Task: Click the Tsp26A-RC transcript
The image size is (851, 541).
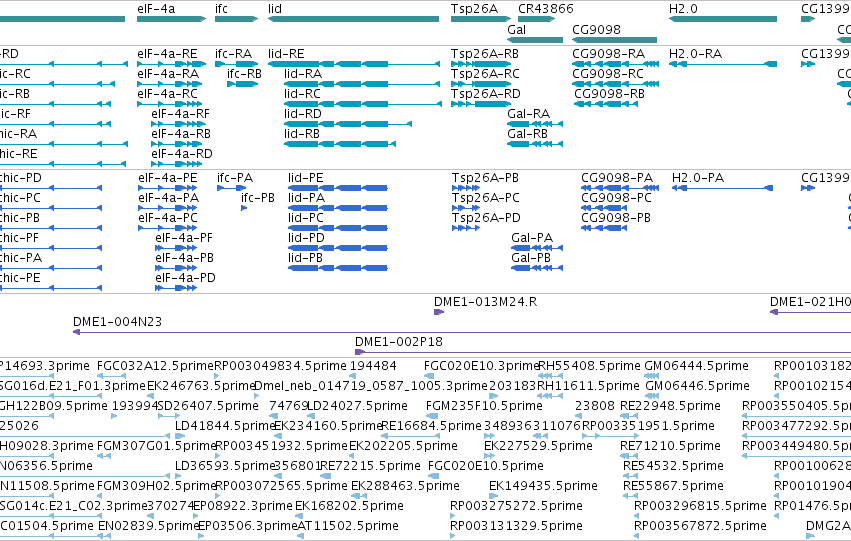Action: click(x=481, y=84)
